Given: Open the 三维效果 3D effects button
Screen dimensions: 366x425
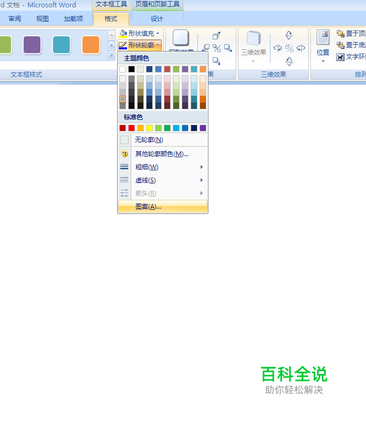Looking at the screenshot, I should pos(254,46).
